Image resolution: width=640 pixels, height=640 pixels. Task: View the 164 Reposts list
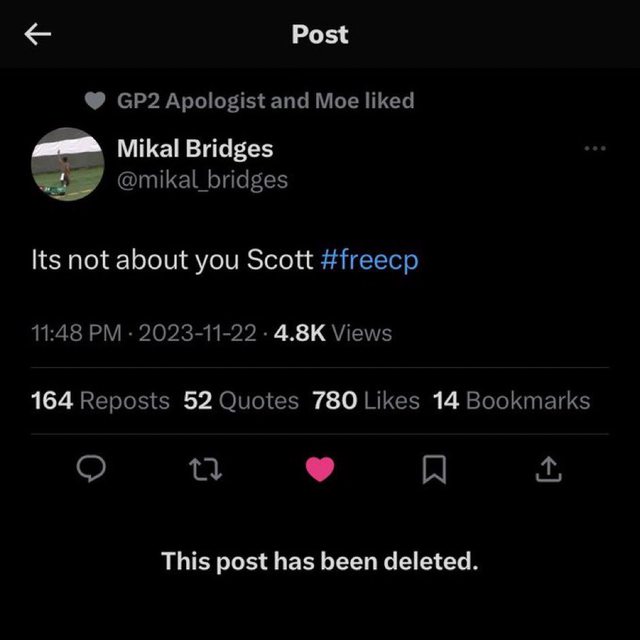click(x=100, y=401)
